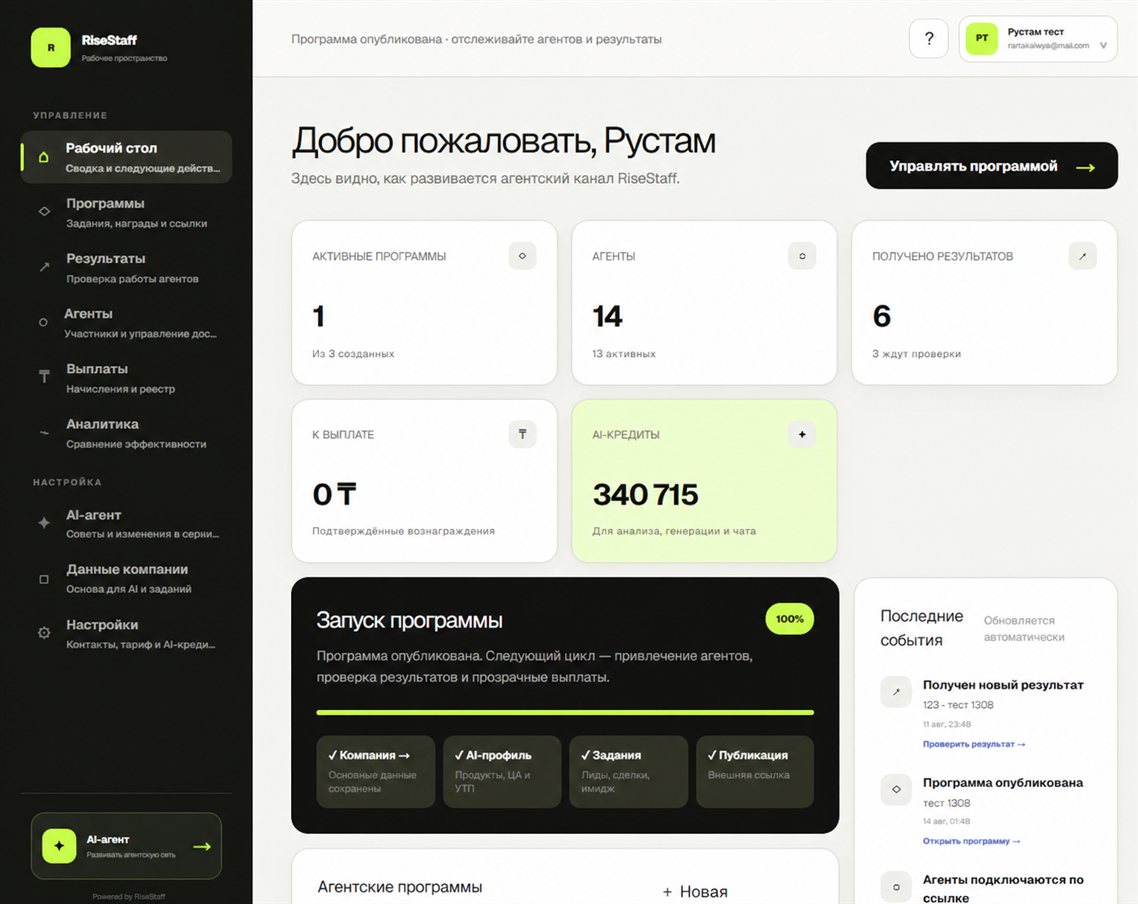Click the tenge icon beside Выплаты

(x=44, y=376)
